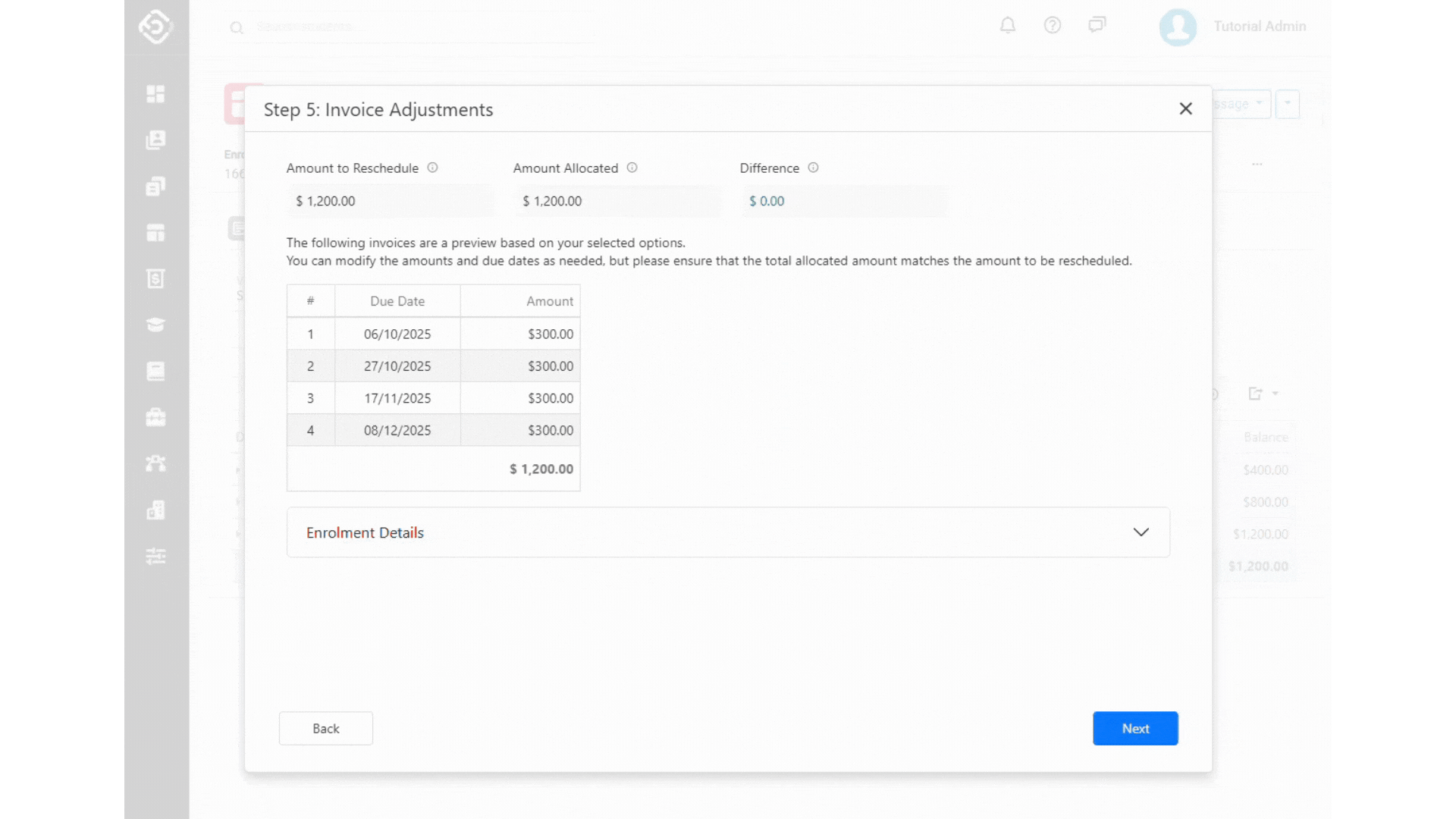Viewport: 1456px width, 819px height.
Task: Open sliders settings icon in sidebar
Action: point(155,557)
